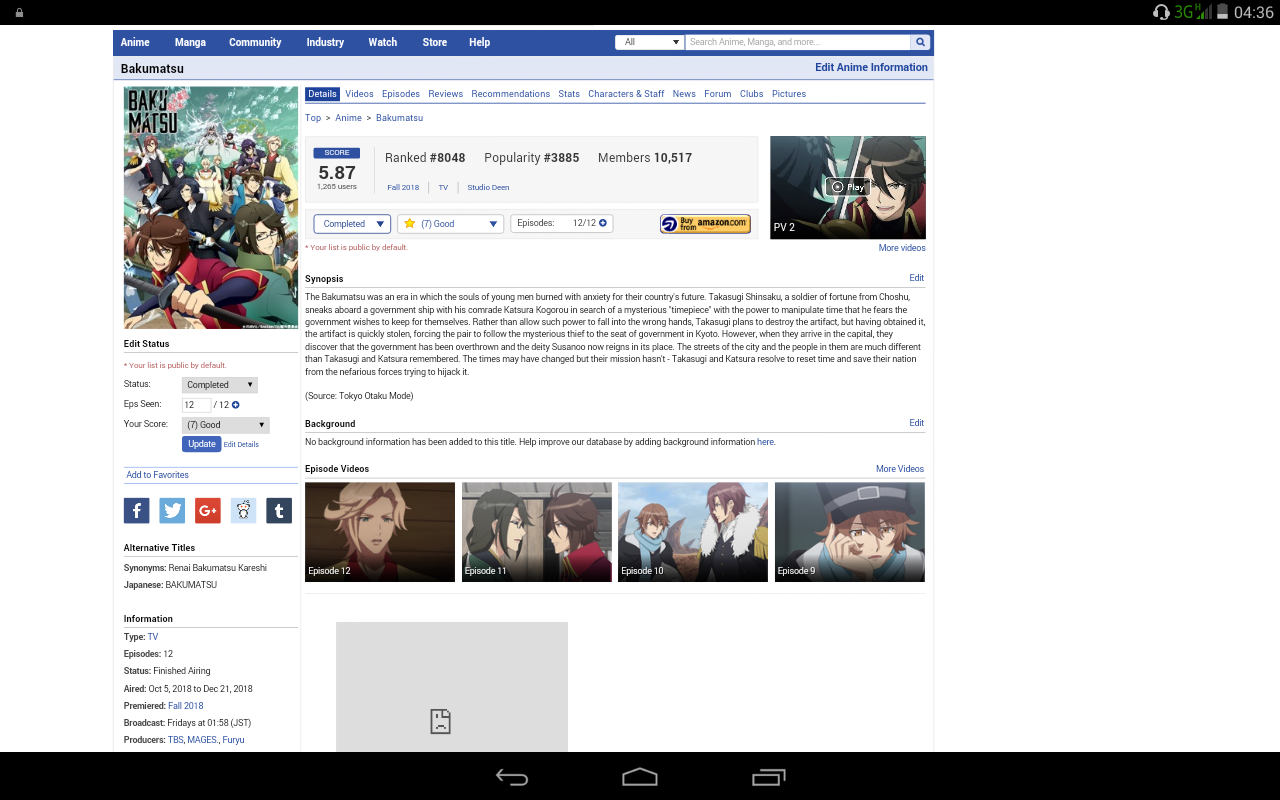The height and width of the screenshot is (800, 1280).
Task: Share on Facebook icon
Action: click(x=136, y=511)
